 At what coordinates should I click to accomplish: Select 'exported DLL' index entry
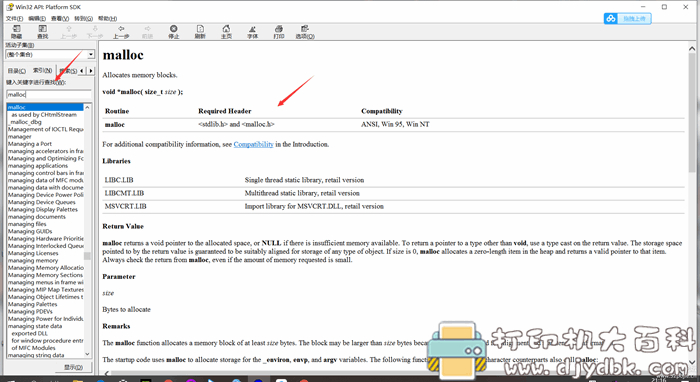tap(29, 333)
